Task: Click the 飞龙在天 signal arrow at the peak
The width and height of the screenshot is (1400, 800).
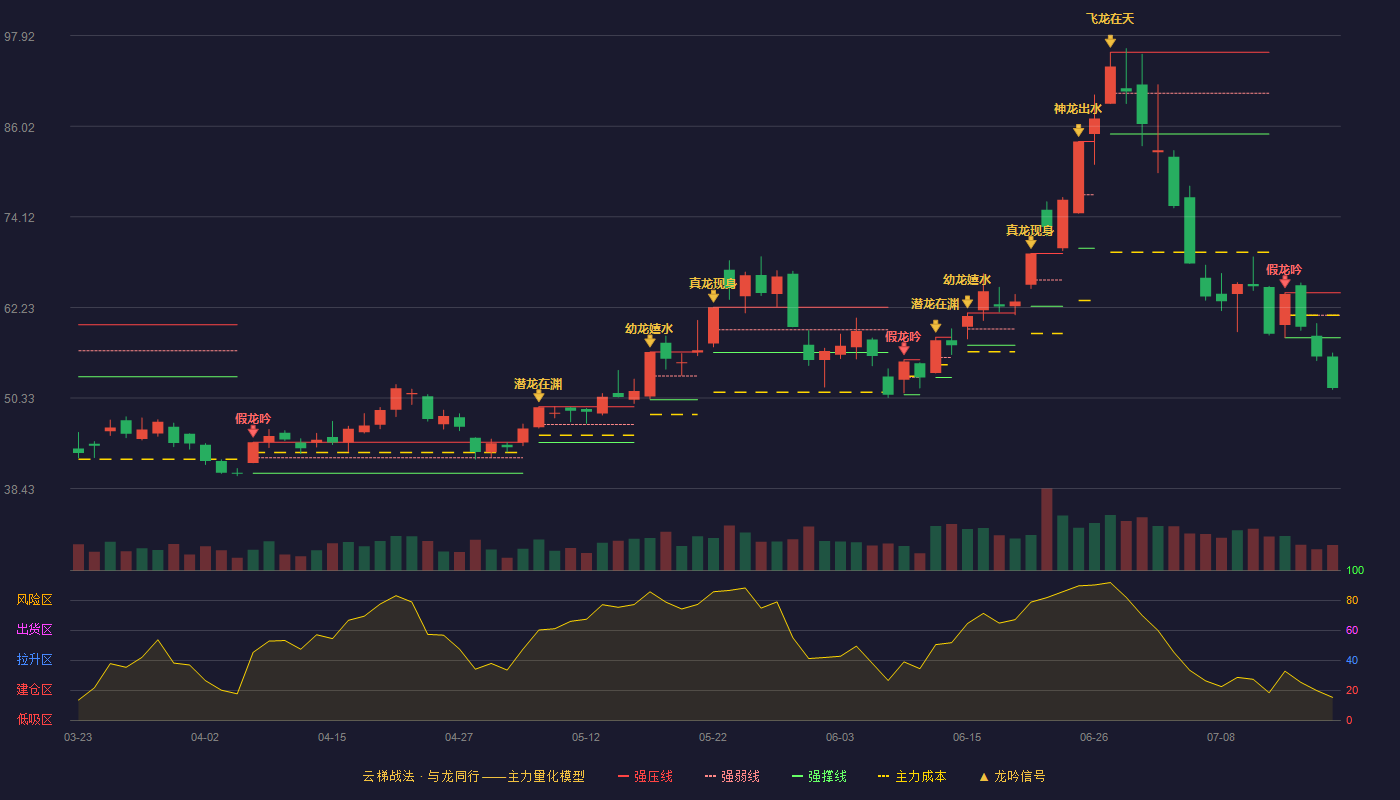Action: (x=1110, y=41)
